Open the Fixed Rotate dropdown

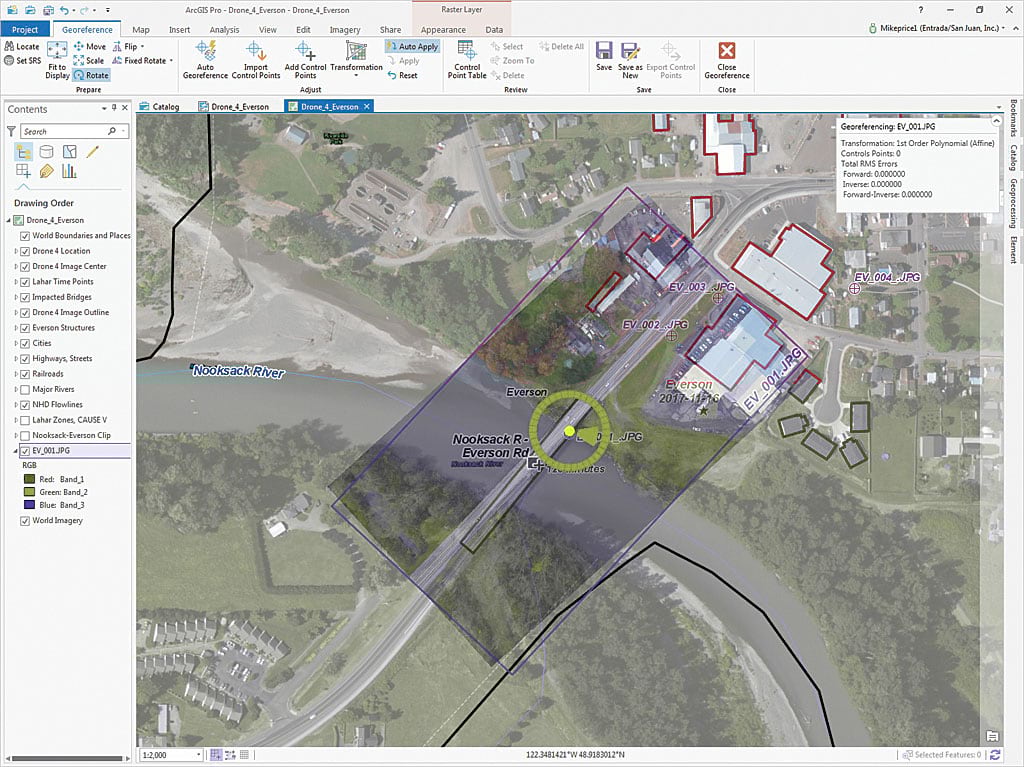click(x=171, y=61)
